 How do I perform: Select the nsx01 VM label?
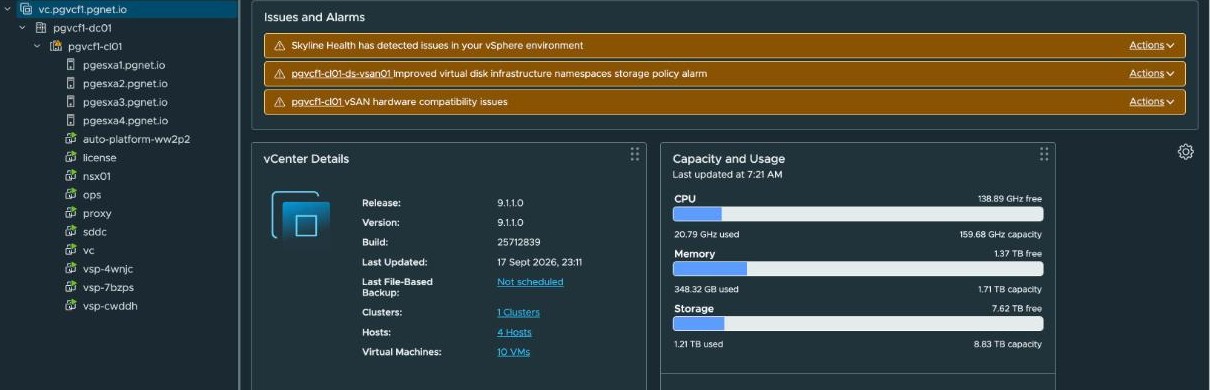point(97,176)
